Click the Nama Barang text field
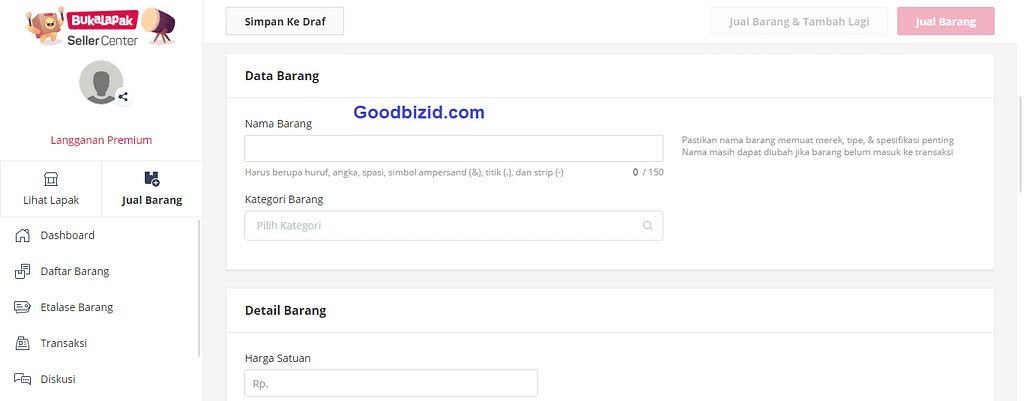Image resolution: width=1024 pixels, height=401 pixels. 454,148
